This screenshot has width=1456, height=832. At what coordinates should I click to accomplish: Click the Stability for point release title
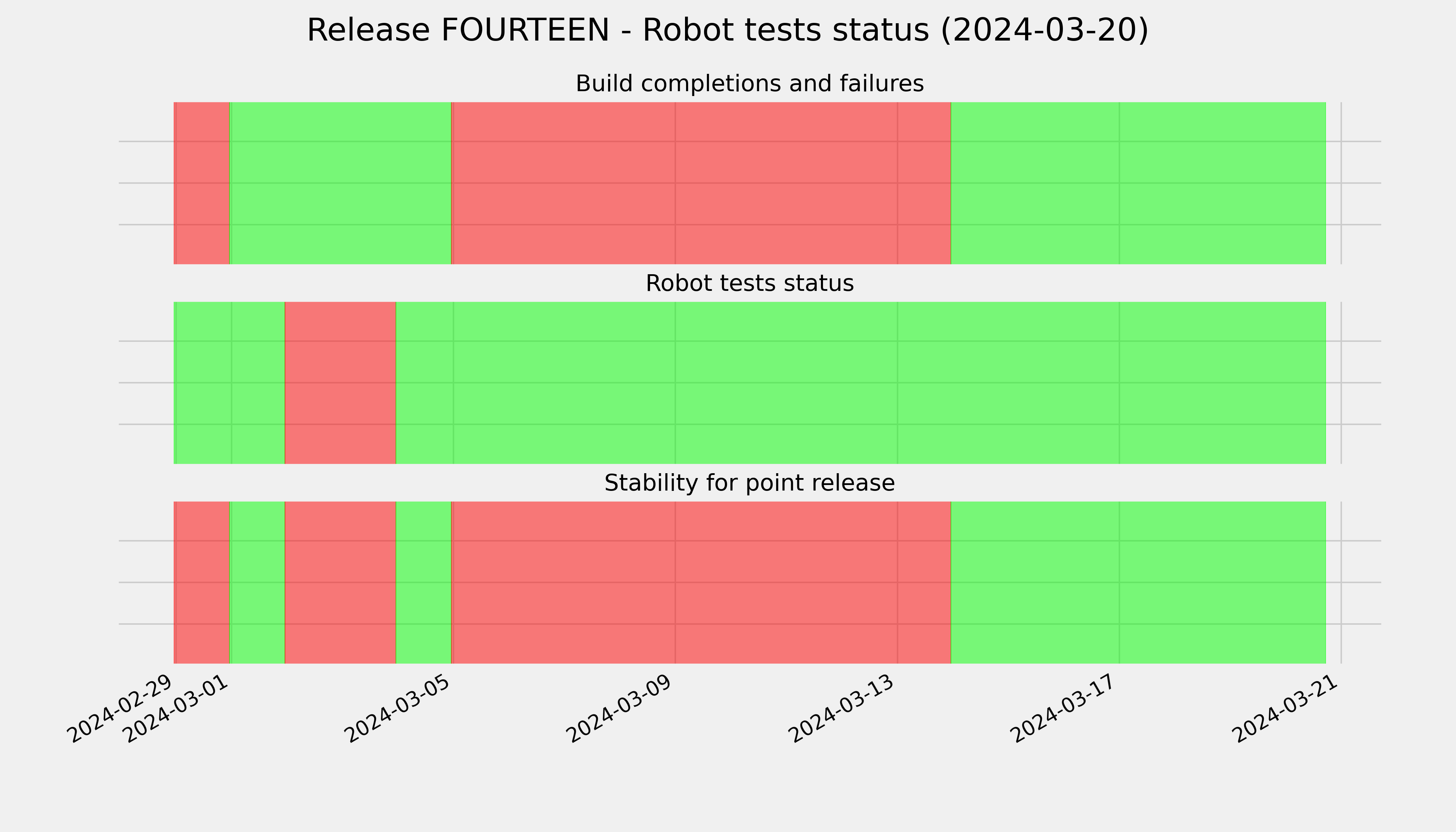(x=750, y=484)
